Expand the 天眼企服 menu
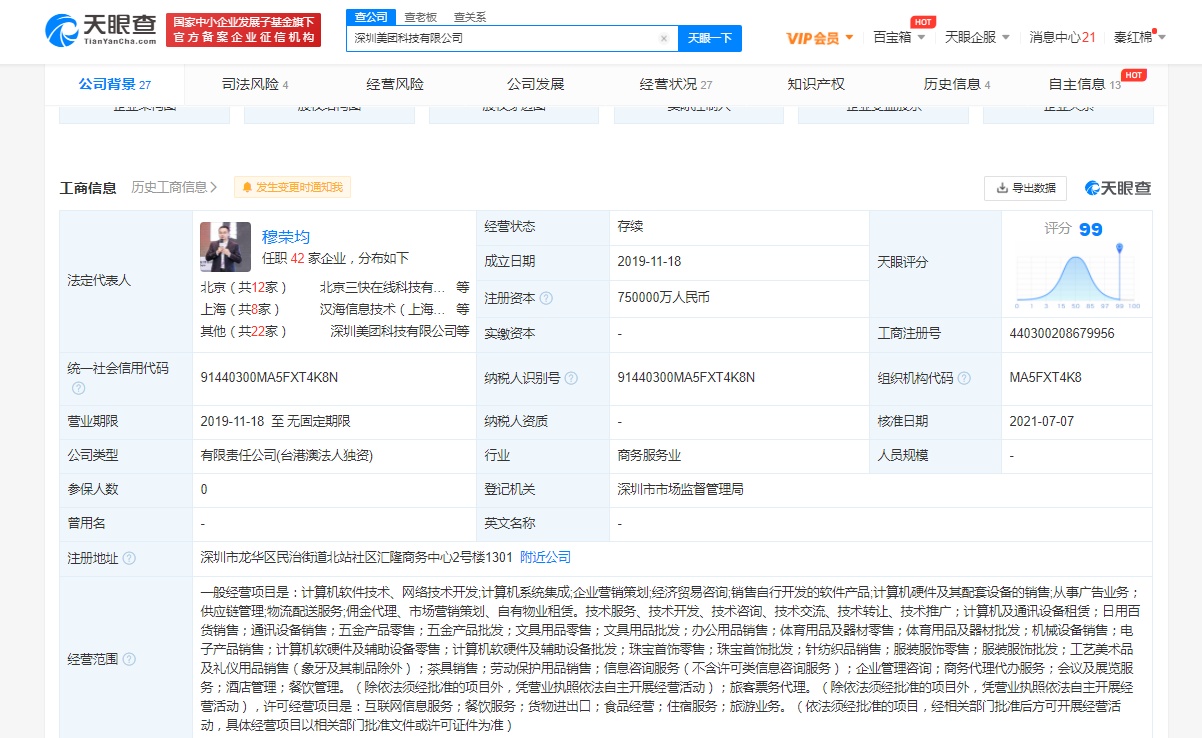The height and width of the screenshot is (738, 1202). tap(977, 38)
